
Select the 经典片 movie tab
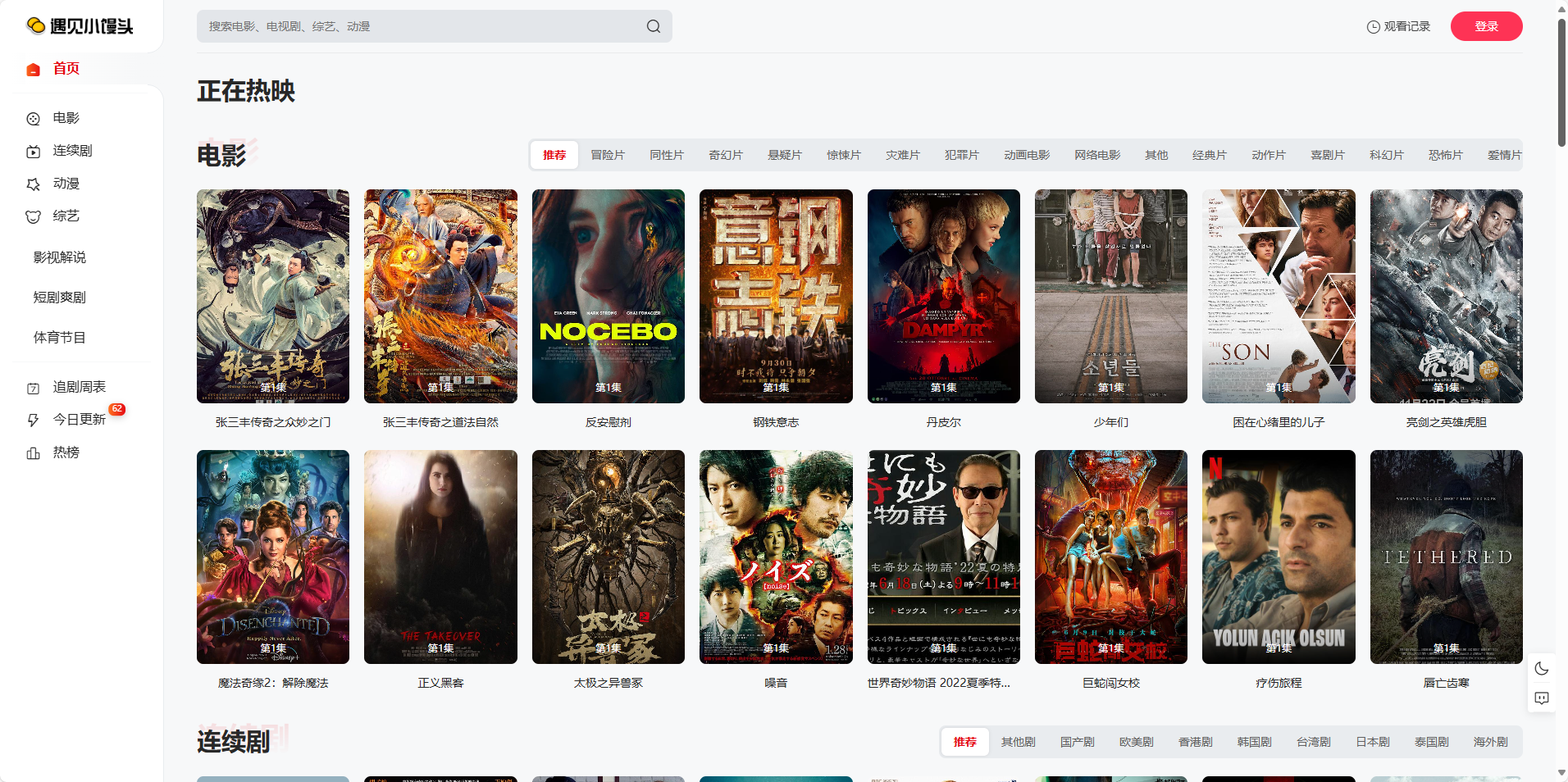pyautogui.click(x=1210, y=155)
